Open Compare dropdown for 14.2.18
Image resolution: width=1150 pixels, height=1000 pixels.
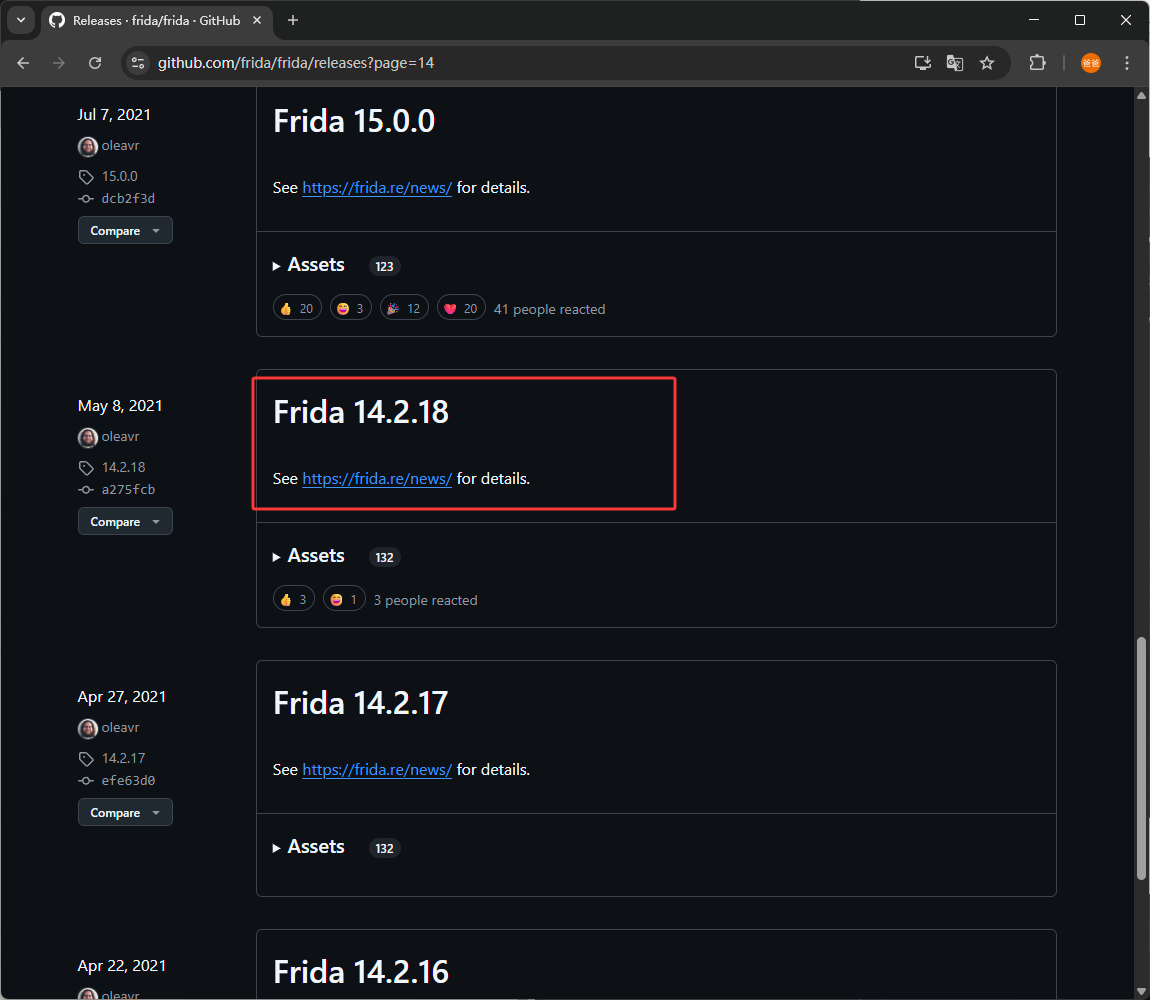(x=125, y=522)
